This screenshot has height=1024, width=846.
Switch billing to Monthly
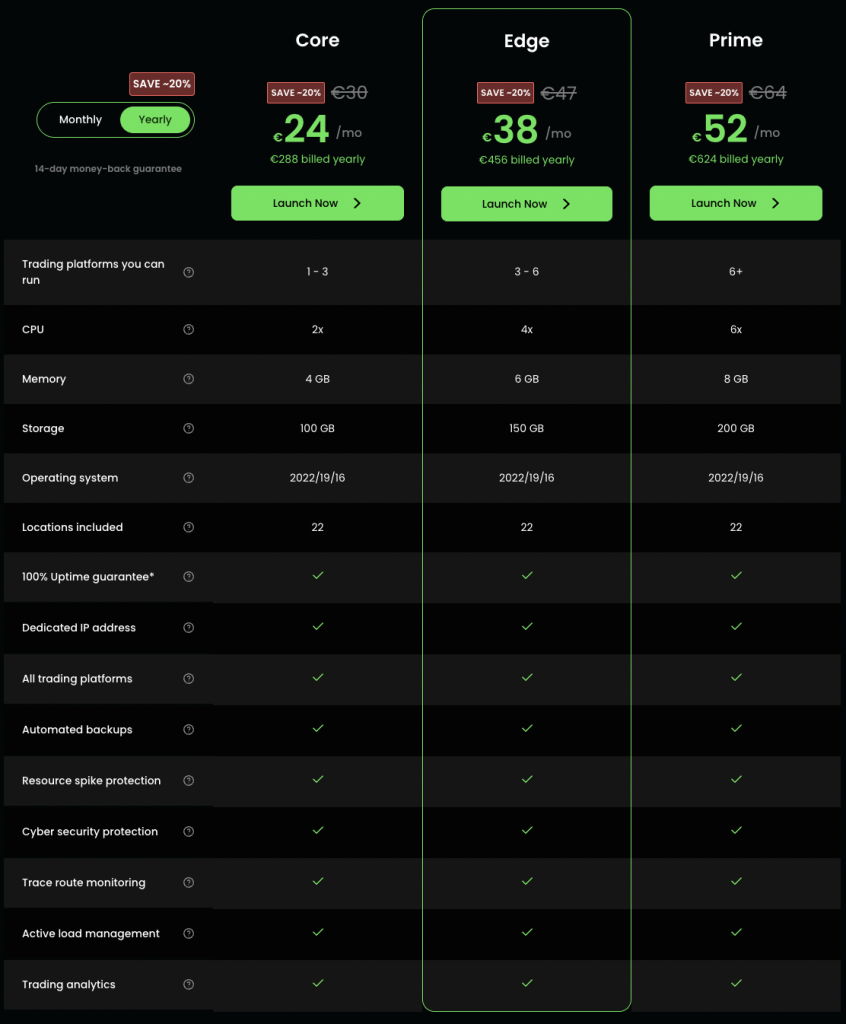tap(80, 120)
